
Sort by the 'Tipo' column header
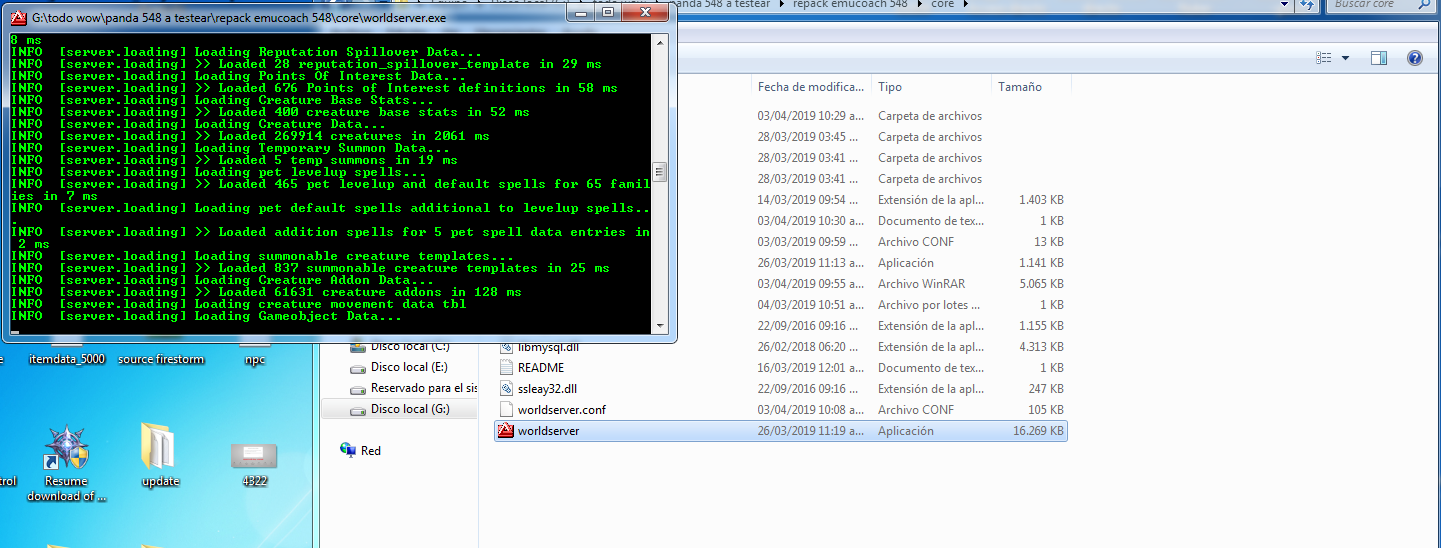click(931, 87)
